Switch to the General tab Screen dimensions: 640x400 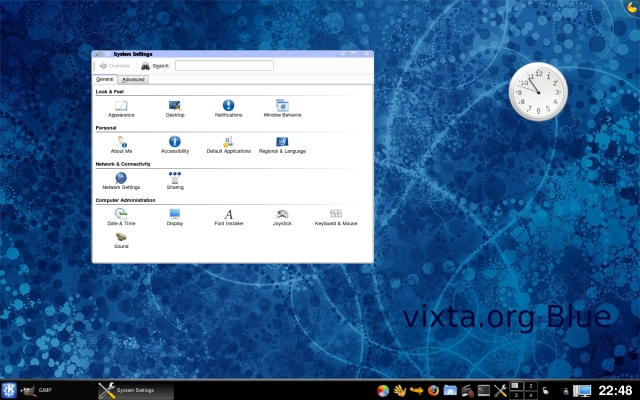coord(105,79)
